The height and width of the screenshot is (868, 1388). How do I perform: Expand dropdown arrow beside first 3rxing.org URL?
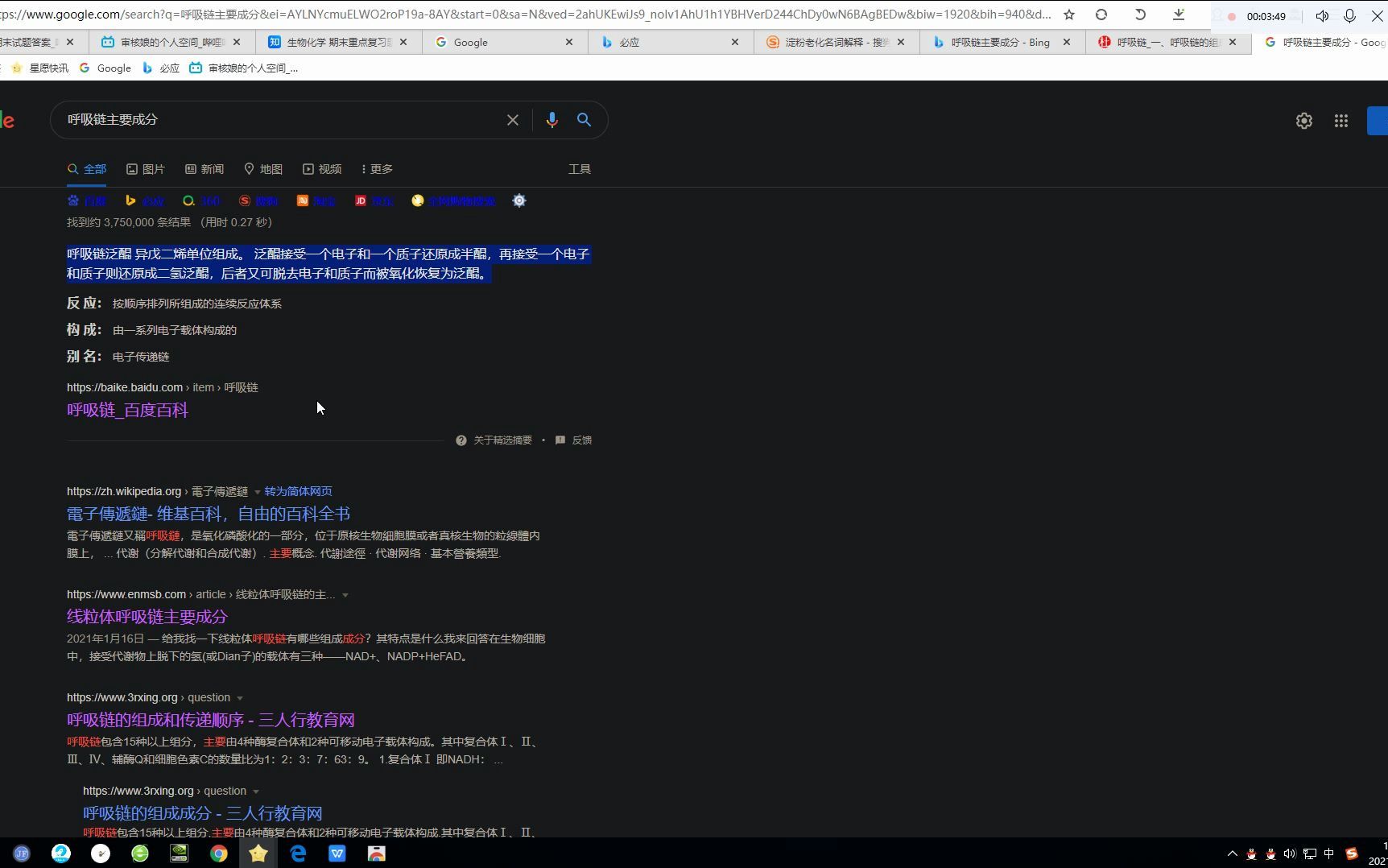point(240,698)
